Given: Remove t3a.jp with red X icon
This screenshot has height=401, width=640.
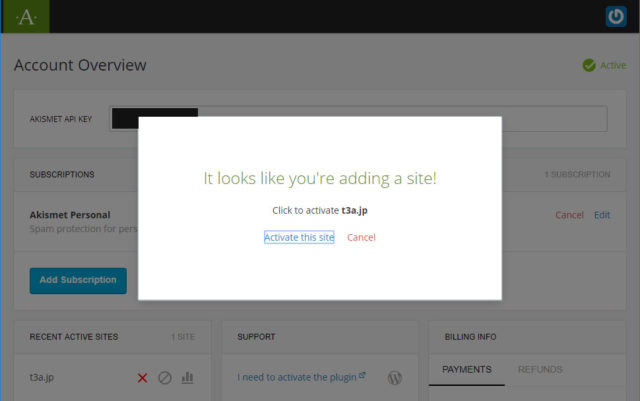Looking at the screenshot, I should (142, 378).
